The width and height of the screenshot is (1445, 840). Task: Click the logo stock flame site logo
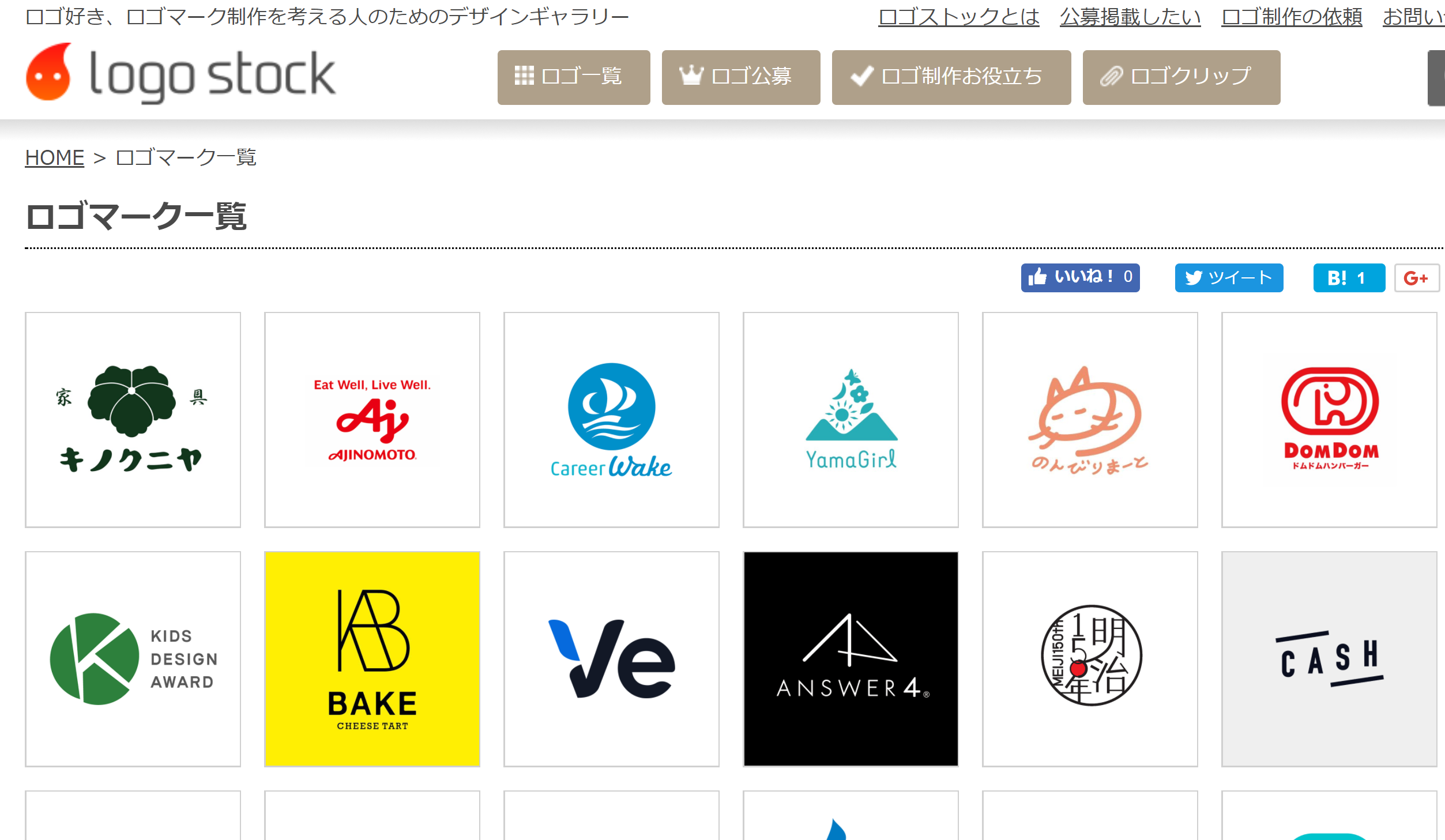[180, 73]
